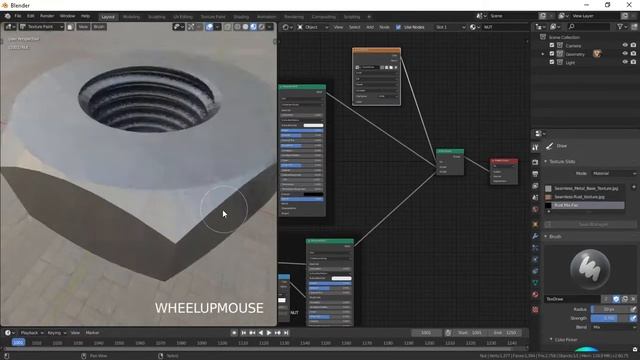Open Render properties tab
The image size is (640, 360).
pos(536,162)
